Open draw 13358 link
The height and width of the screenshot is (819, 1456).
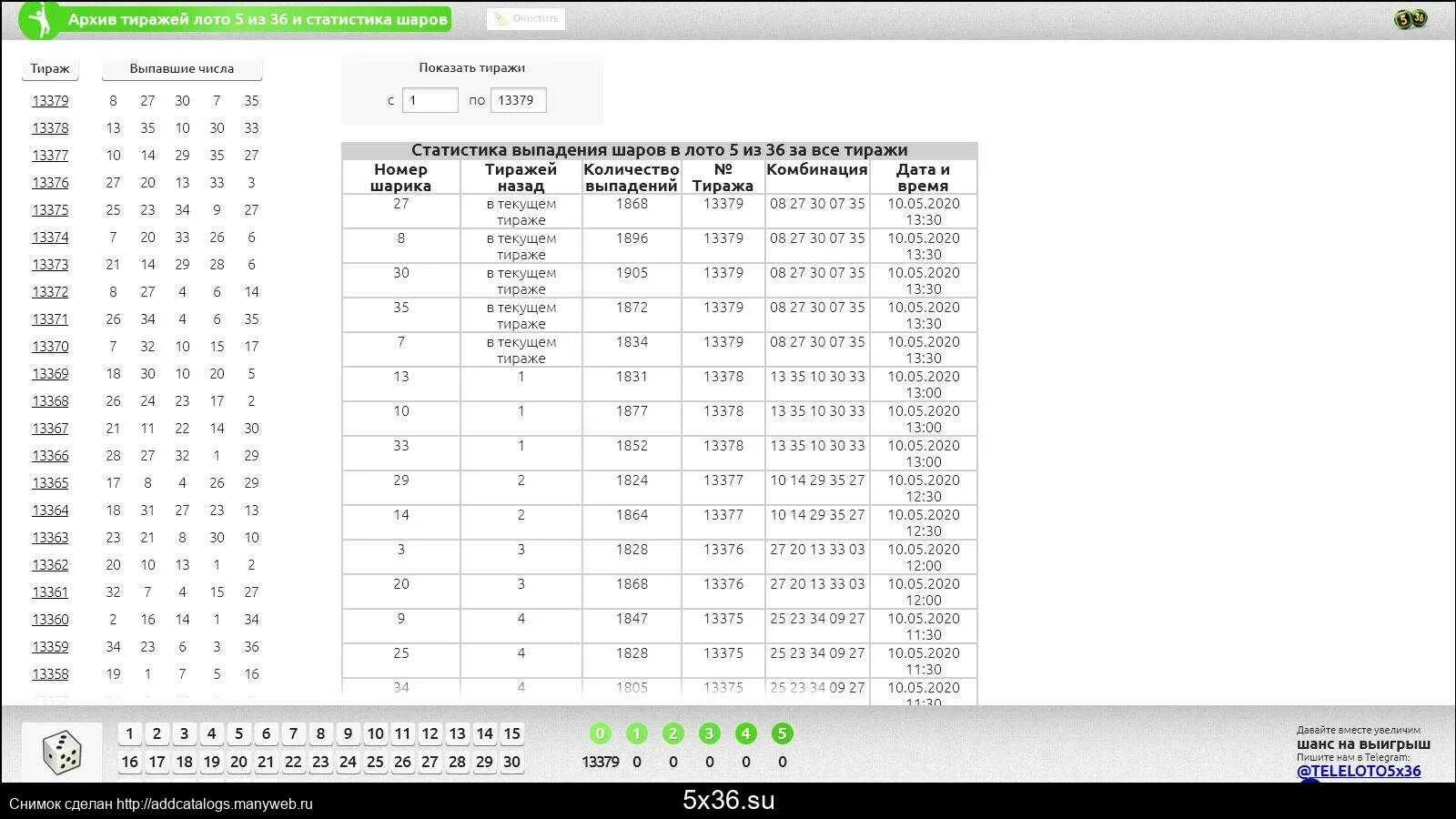pyautogui.click(x=50, y=674)
